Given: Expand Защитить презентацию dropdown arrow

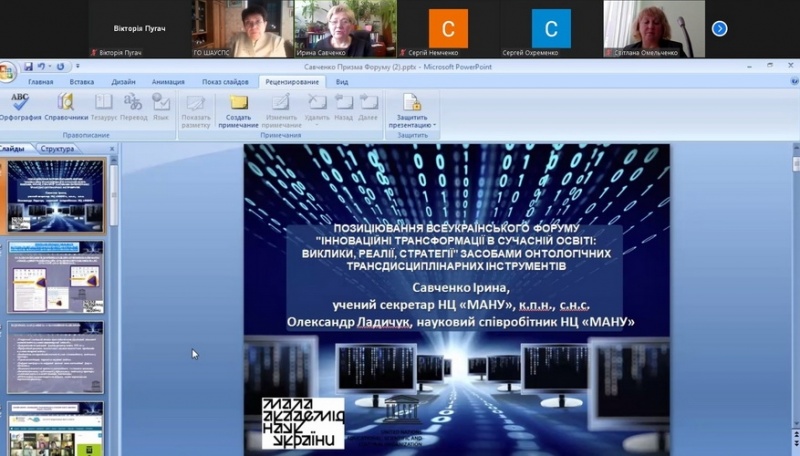Looking at the screenshot, I should tap(434, 125).
